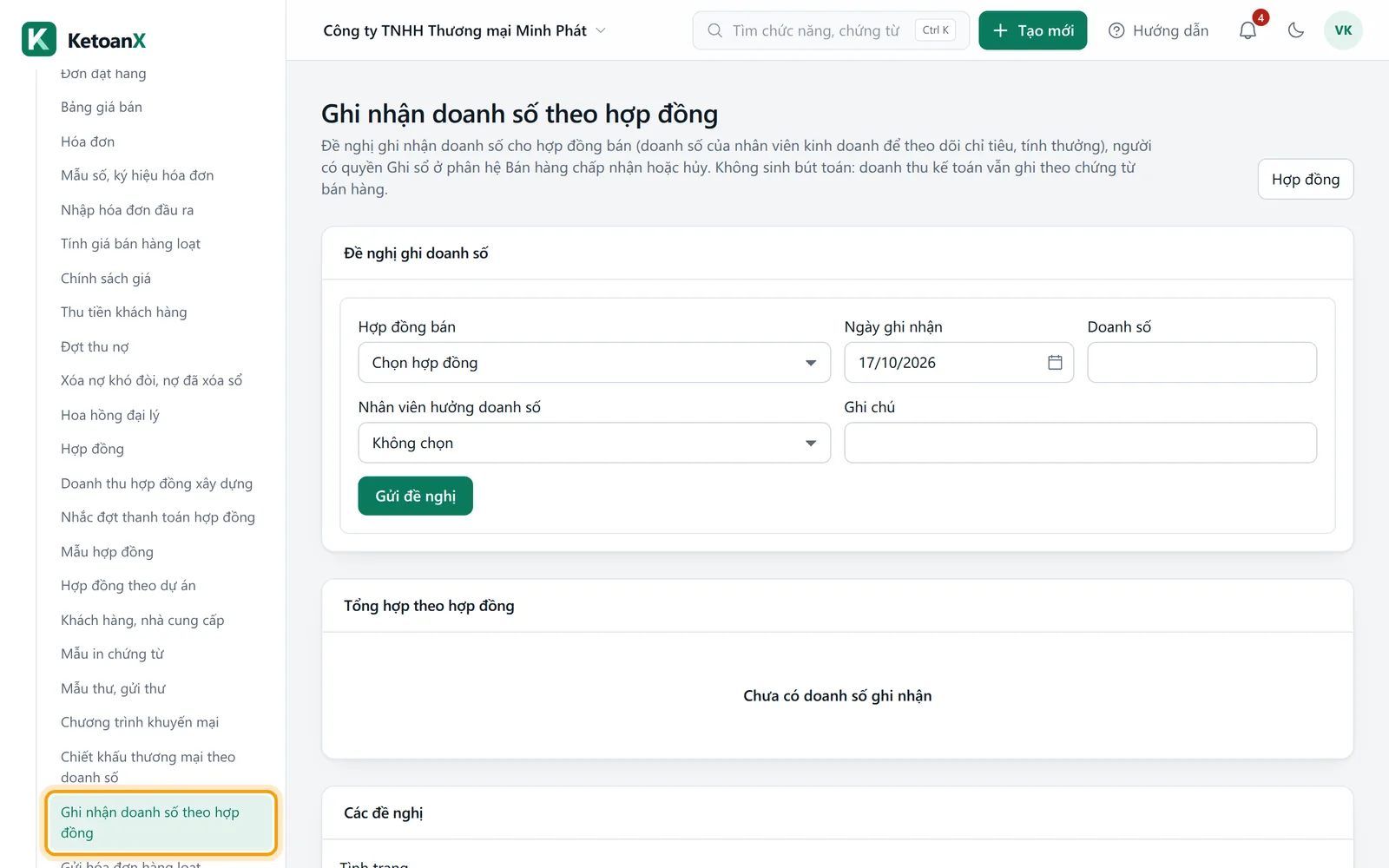Viewport: 1389px width, 868px height.
Task: Click the KetoanX logo icon
Action: (x=39, y=39)
